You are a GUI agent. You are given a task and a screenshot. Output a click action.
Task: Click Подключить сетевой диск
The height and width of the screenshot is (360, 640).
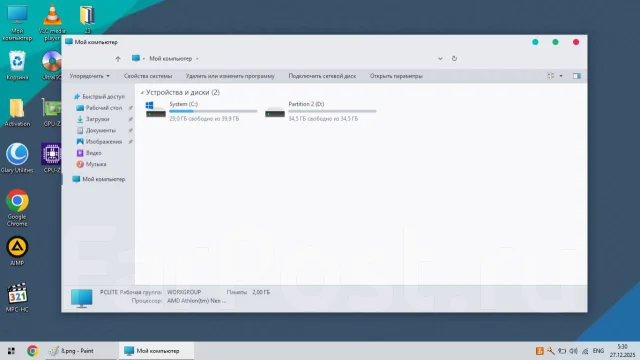click(322, 76)
